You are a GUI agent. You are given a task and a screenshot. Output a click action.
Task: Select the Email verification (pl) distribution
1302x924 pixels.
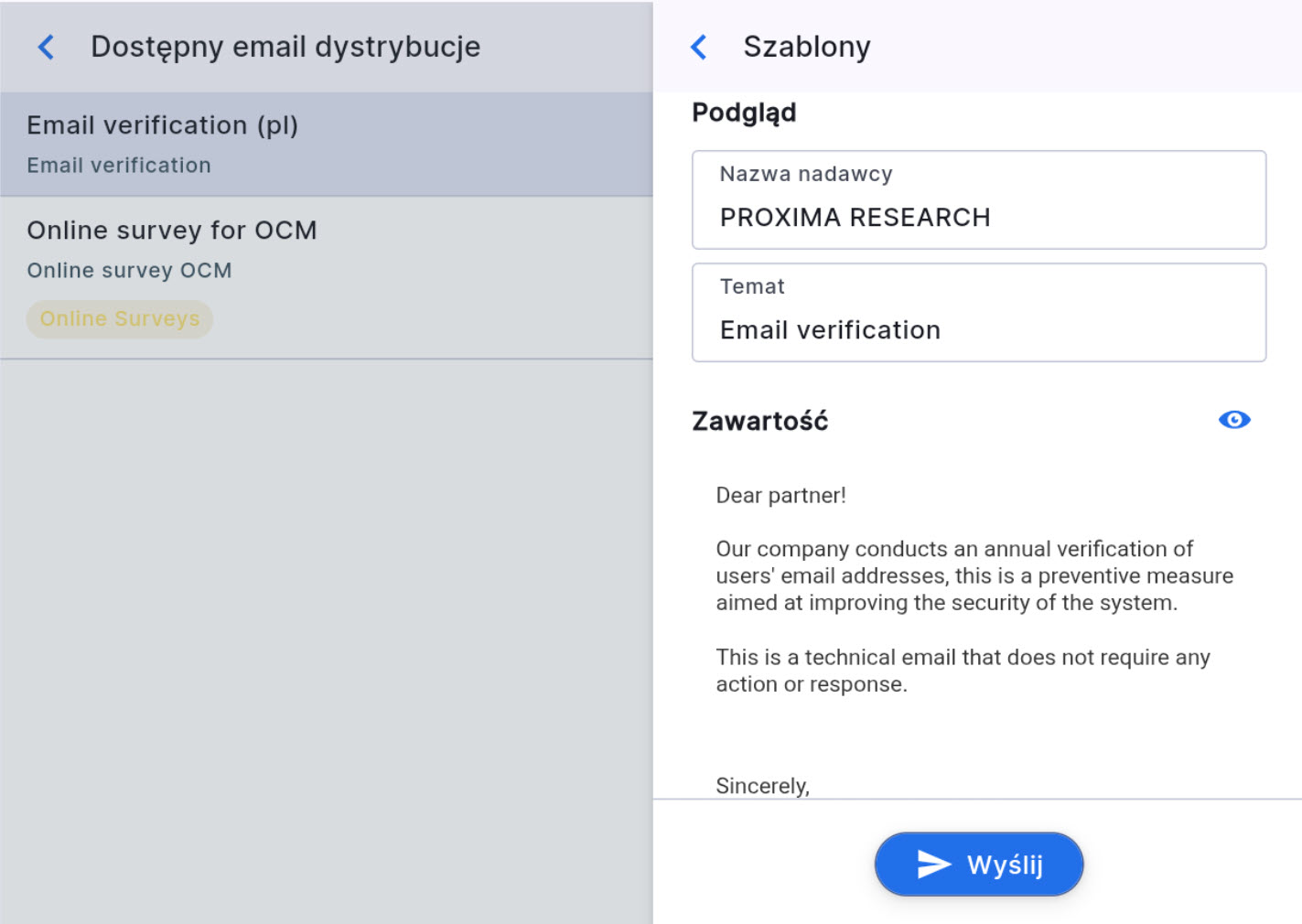[326, 144]
